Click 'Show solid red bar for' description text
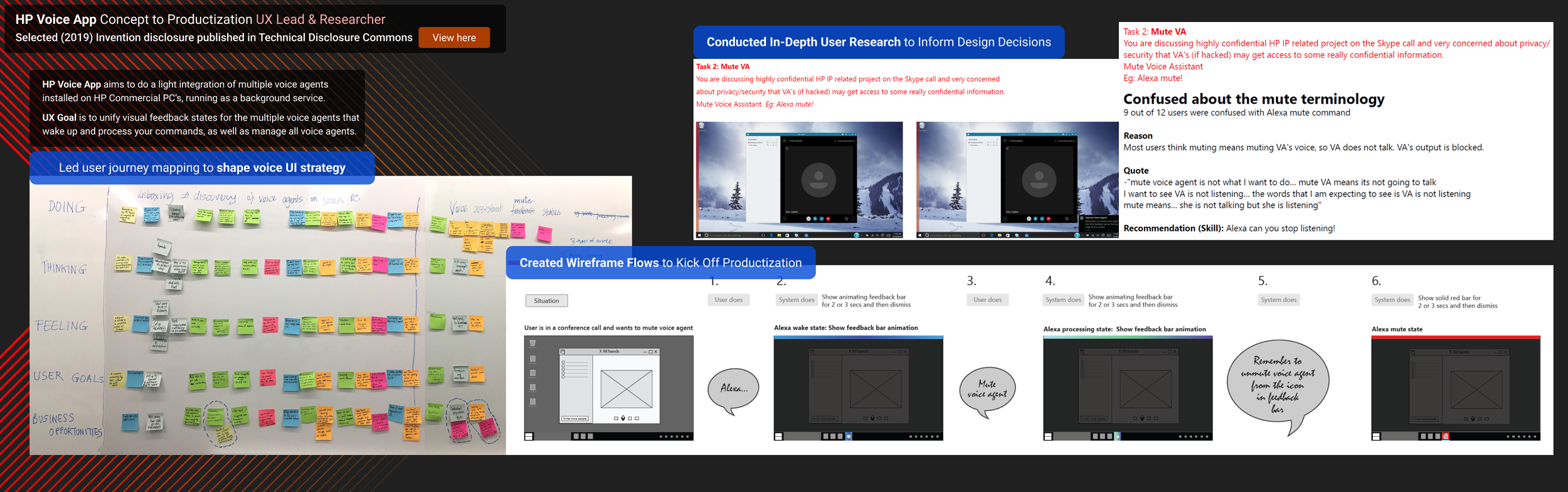1568x492 pixels. coord(1458,302)
